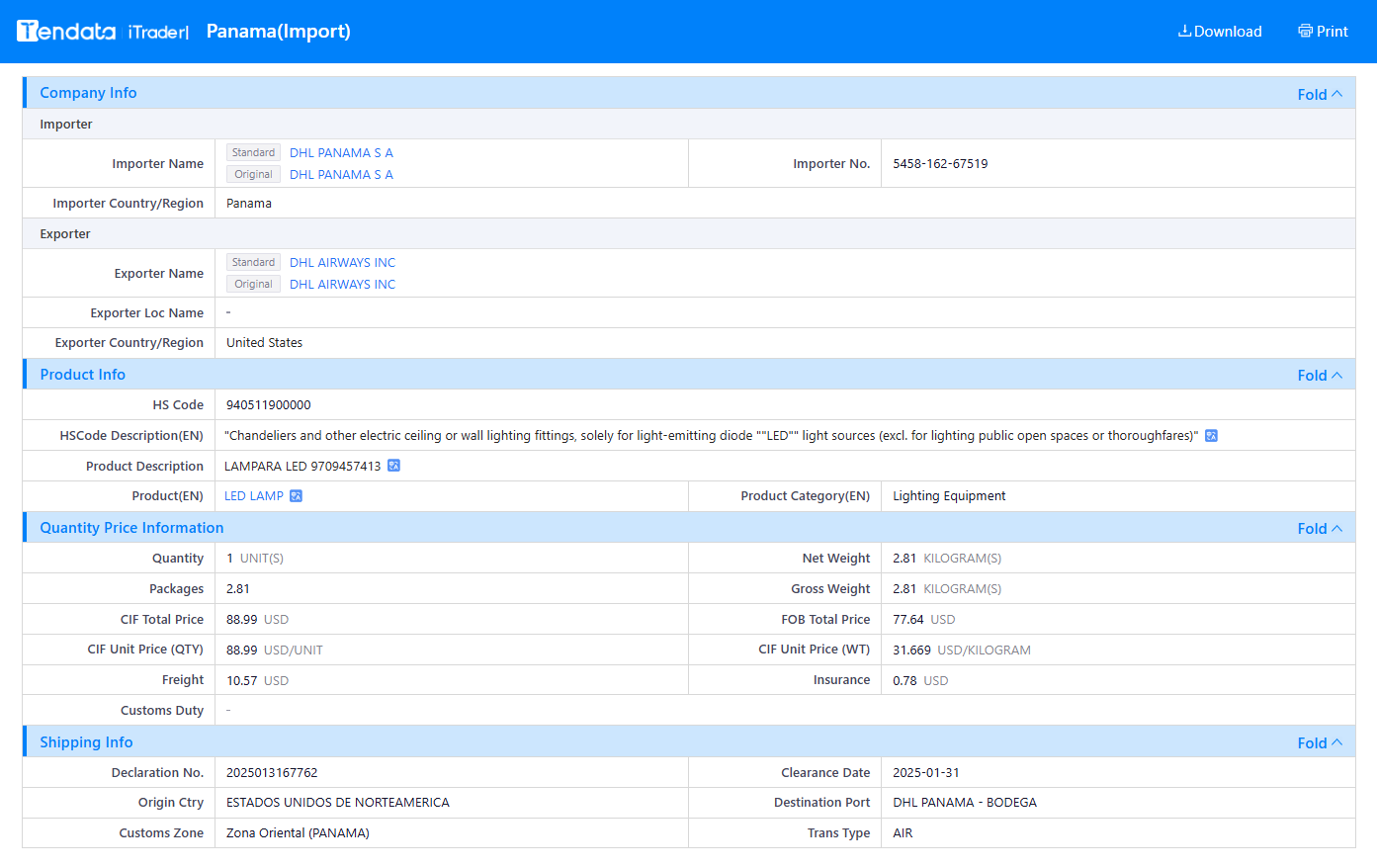The height and width of the screenshot is (868, 1377).
Task: Click the translate icon beside the HSCode description
Action: coord(1211,436)
